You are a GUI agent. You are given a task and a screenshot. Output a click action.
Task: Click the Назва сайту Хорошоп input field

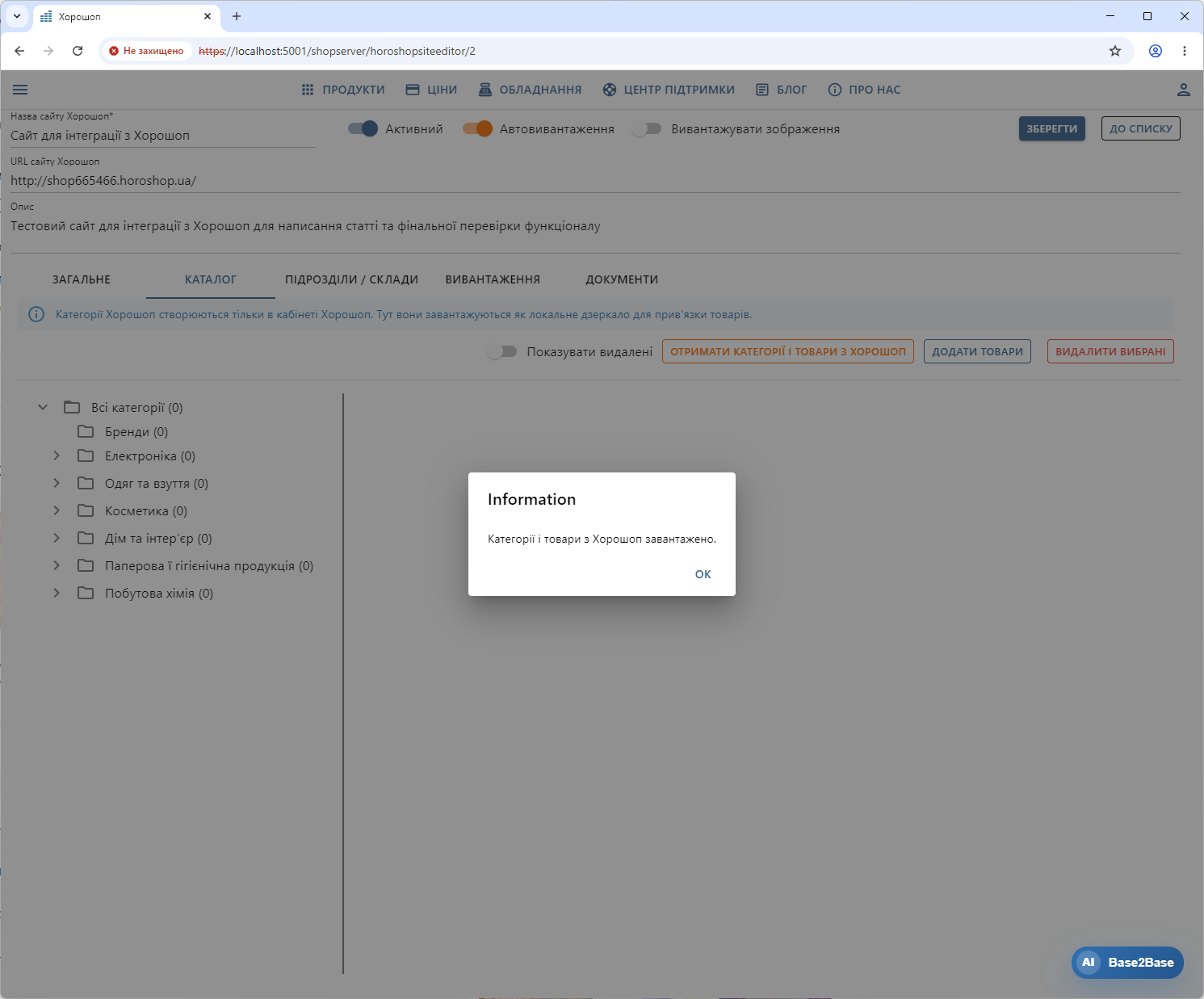(x=162, y=136)
